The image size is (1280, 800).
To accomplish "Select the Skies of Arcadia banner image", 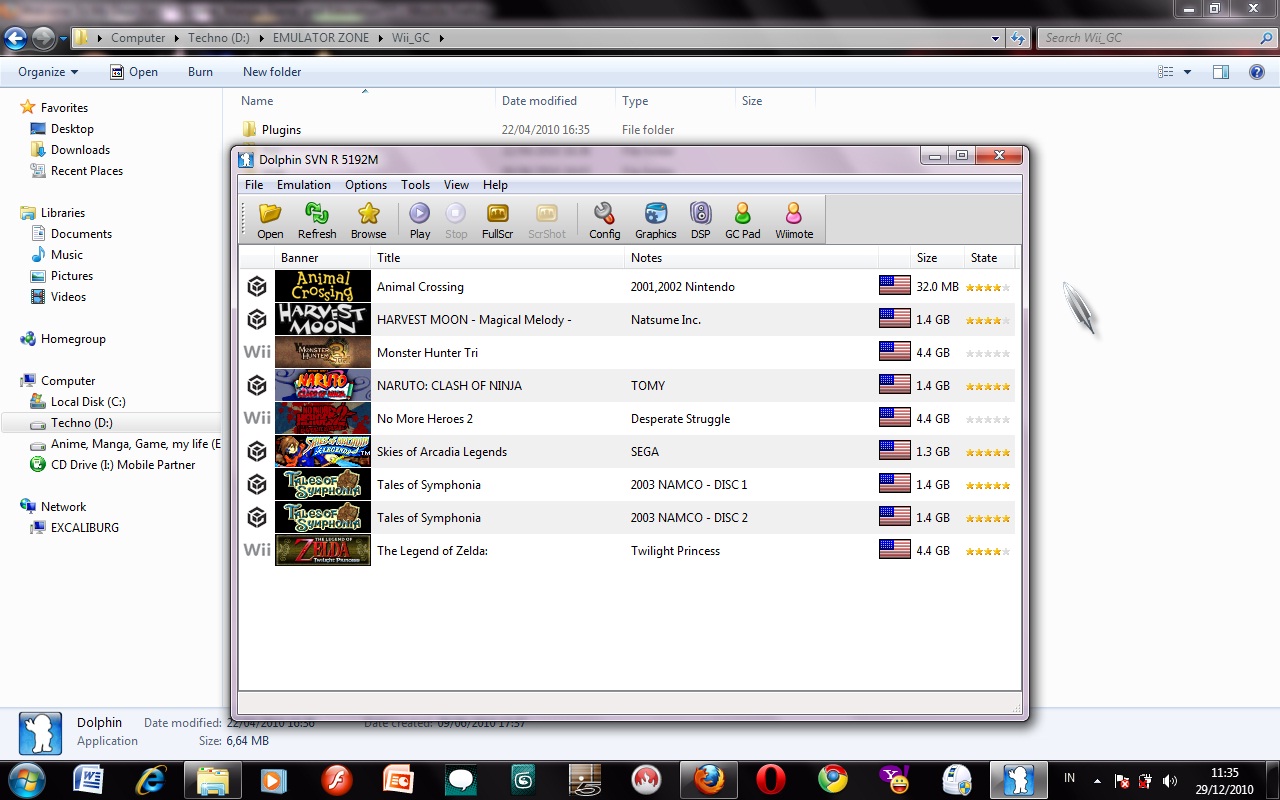I will point(323,452).
